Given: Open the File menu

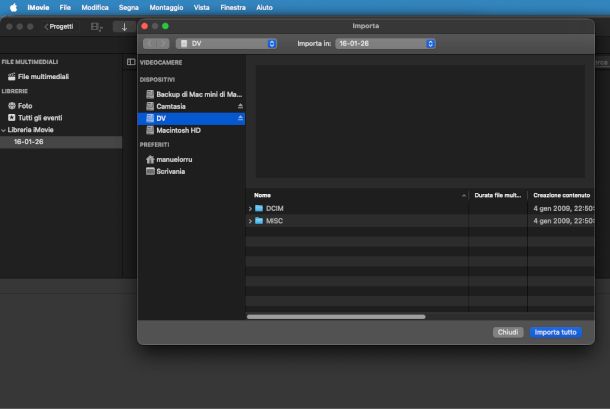Looking at the screenshot, I should pyautogui.click(x=65, y=7).
